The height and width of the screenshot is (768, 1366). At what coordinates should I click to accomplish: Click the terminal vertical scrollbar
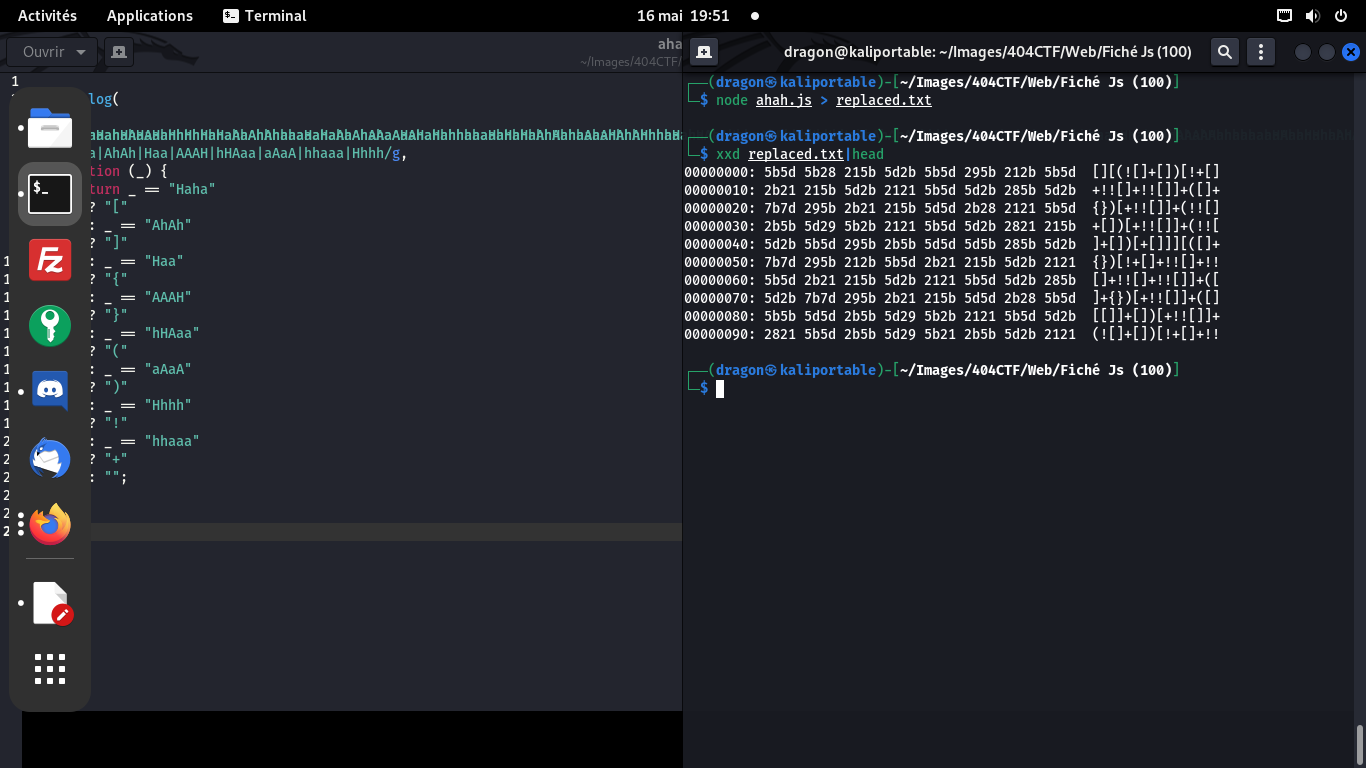click(x=1359, y=743)
